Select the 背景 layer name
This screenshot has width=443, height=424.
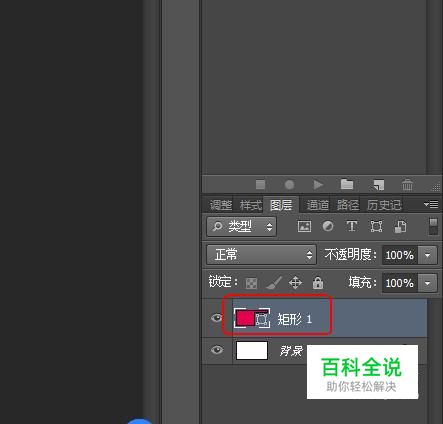[291, 351]
